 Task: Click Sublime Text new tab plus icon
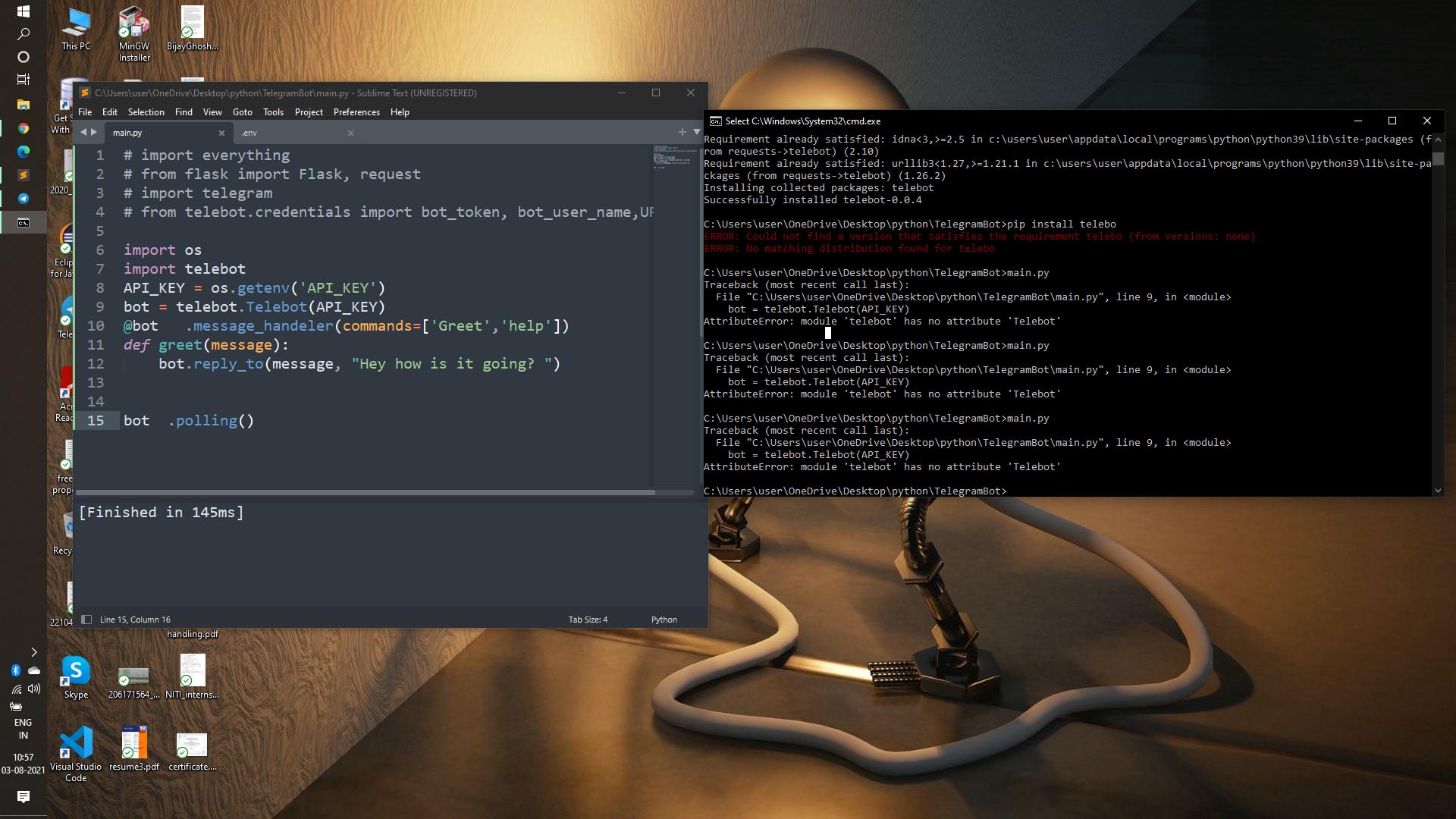[682, 132]
